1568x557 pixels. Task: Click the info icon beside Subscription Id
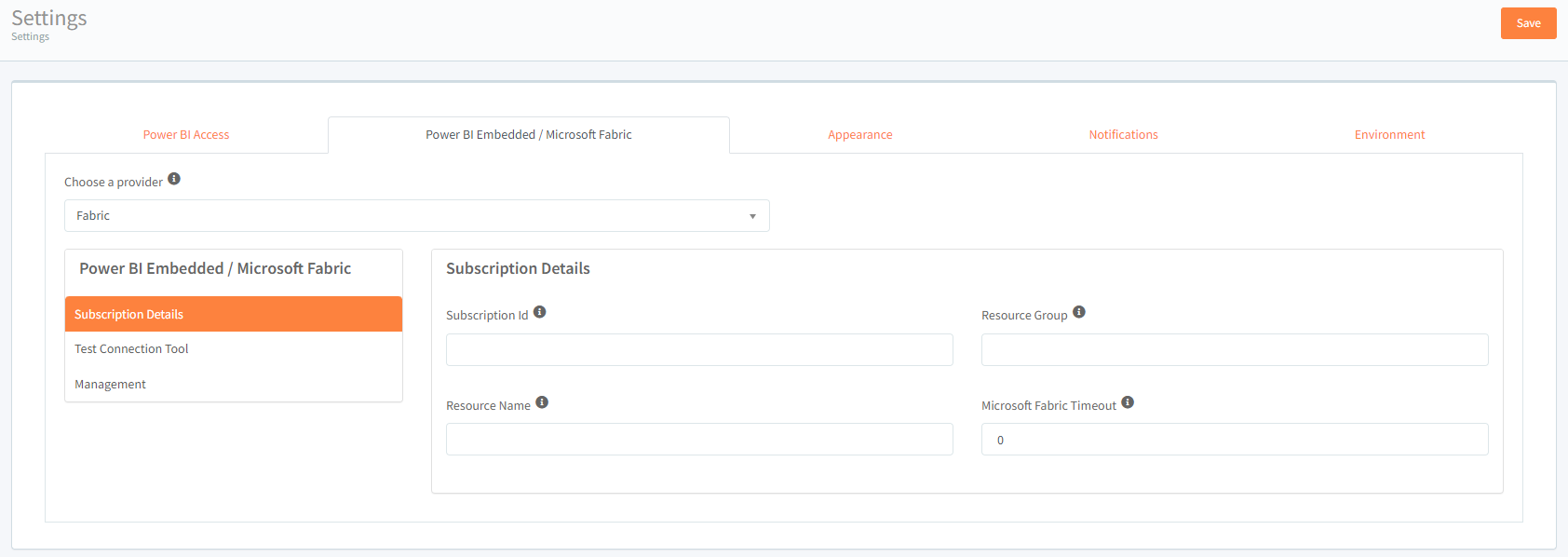coord(540,312)
